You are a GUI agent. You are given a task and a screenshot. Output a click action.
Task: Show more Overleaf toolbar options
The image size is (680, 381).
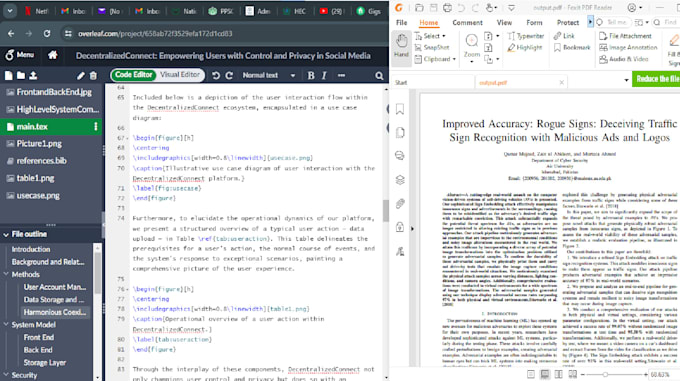pyautogui.click(x=341, y=75)
